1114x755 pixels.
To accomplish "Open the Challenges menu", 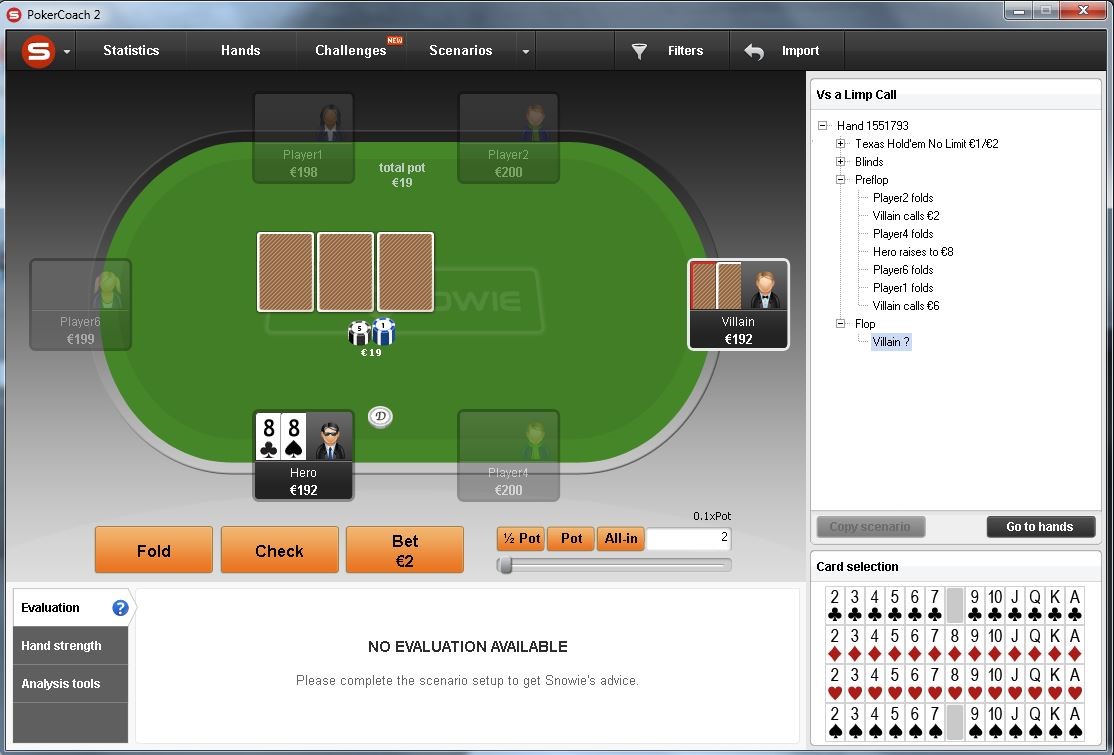I will click(x=350, y=50).
